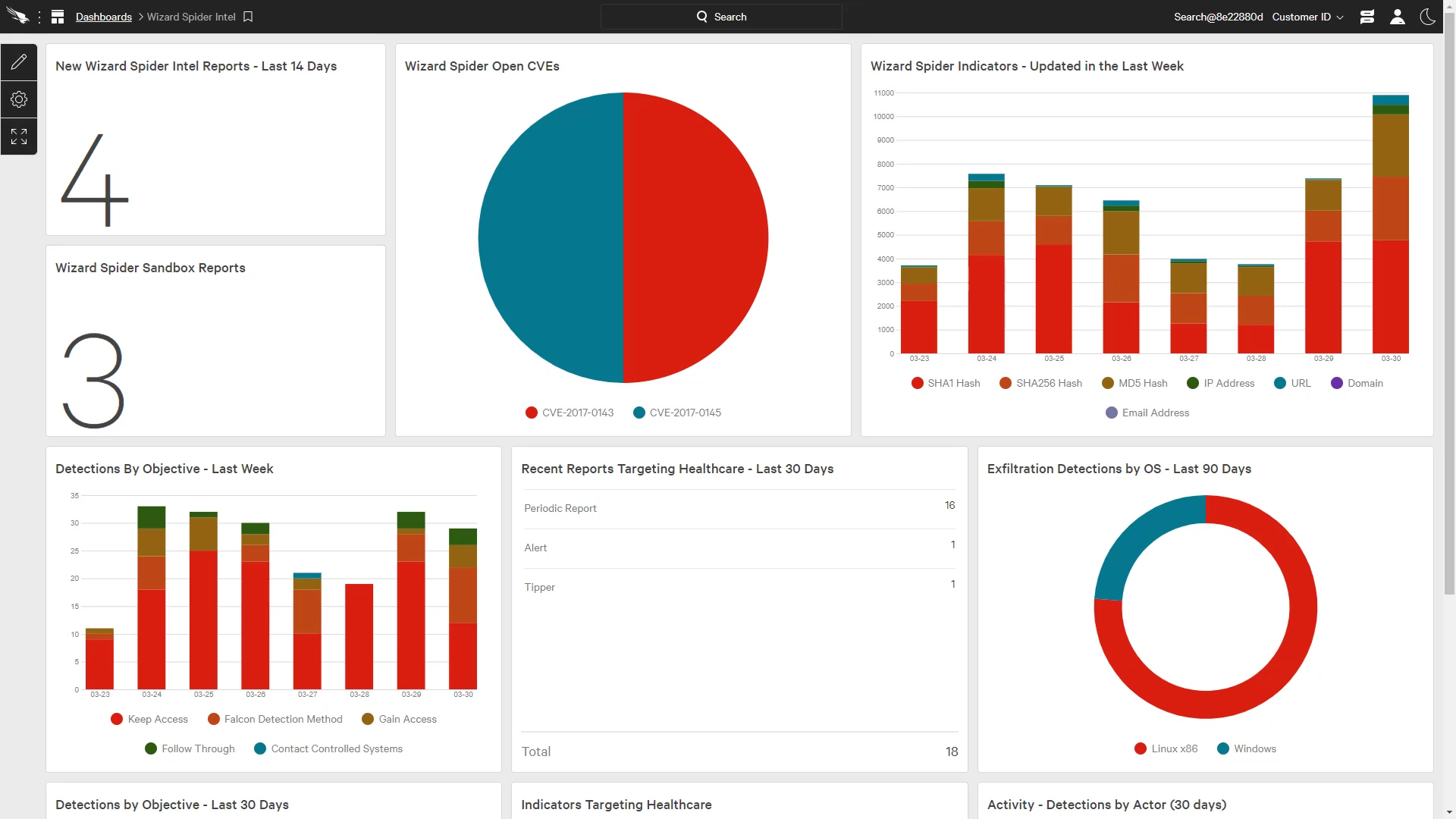
Task: Click the menu hamburger icon top left
Action: click(38, 16)
